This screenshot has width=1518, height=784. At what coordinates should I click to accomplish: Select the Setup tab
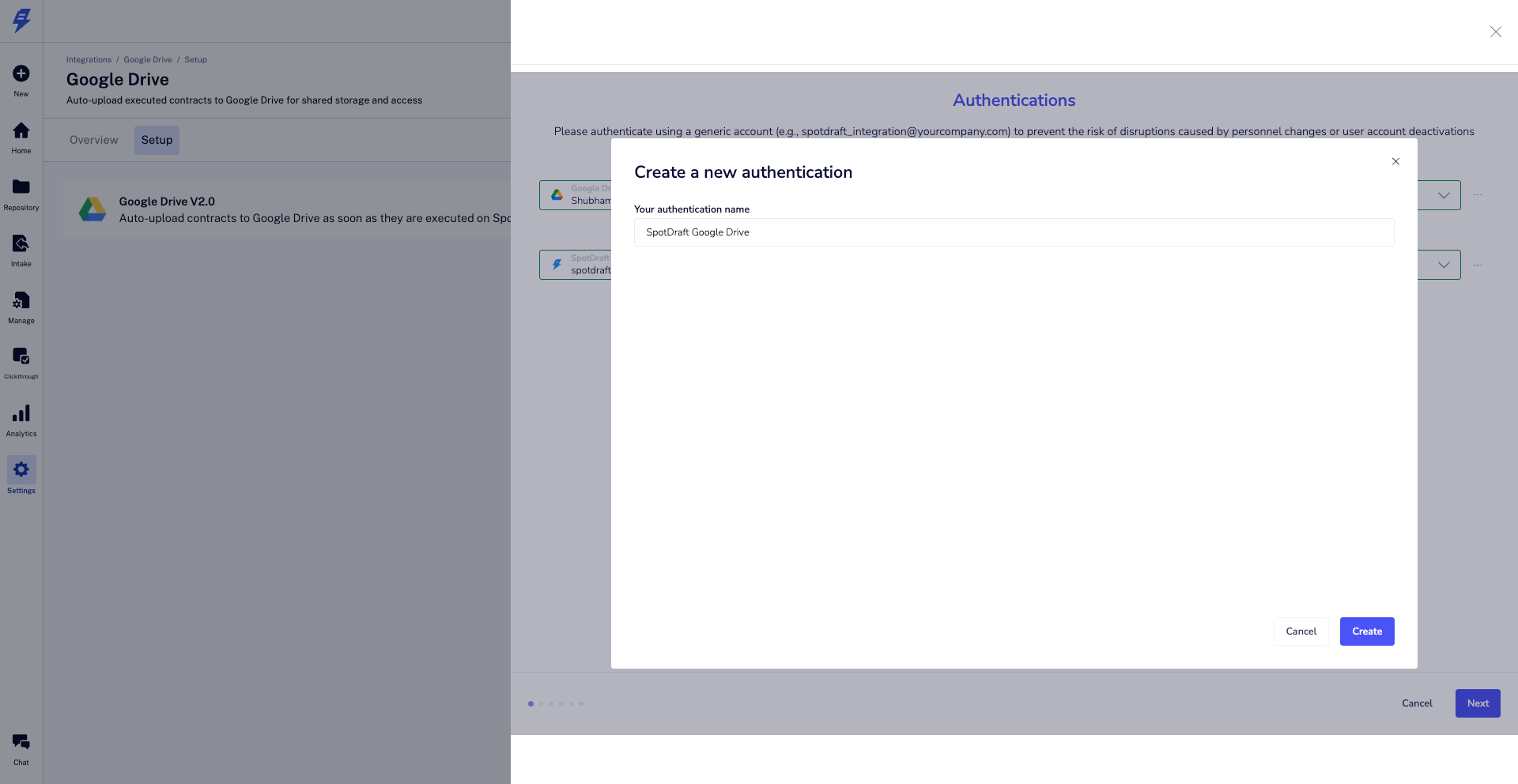(157, 140)
